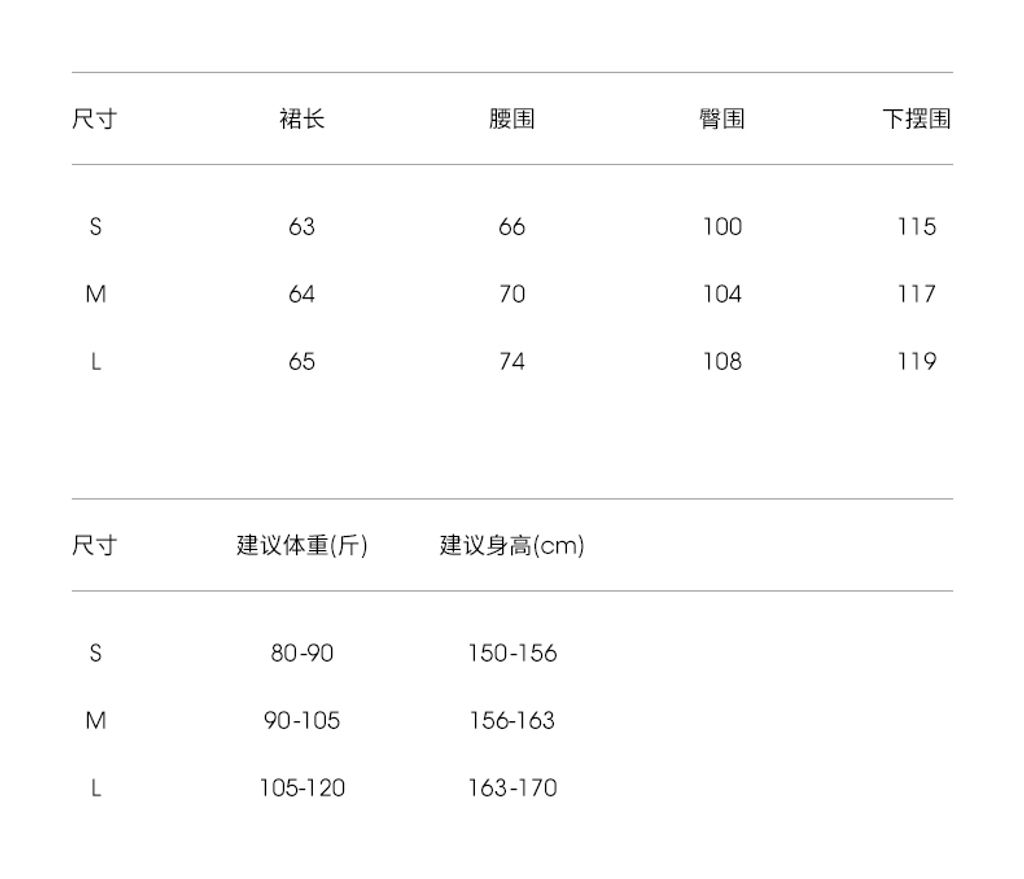Select the hem value 119
This screenshot has width=1024, height=879.
pyautogui.click(x=916, y=361)
